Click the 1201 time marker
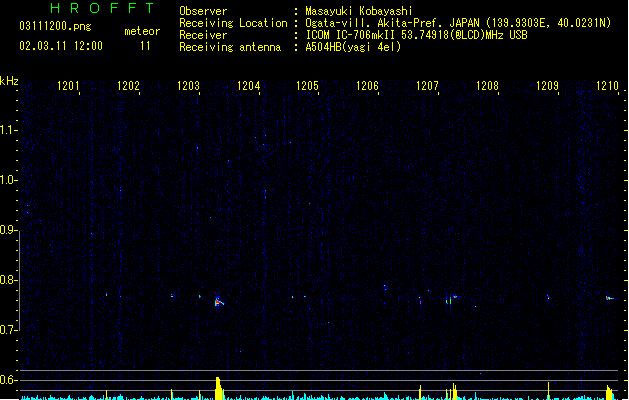Viewport: 629px width, 400px height. [x=68, y=86]
